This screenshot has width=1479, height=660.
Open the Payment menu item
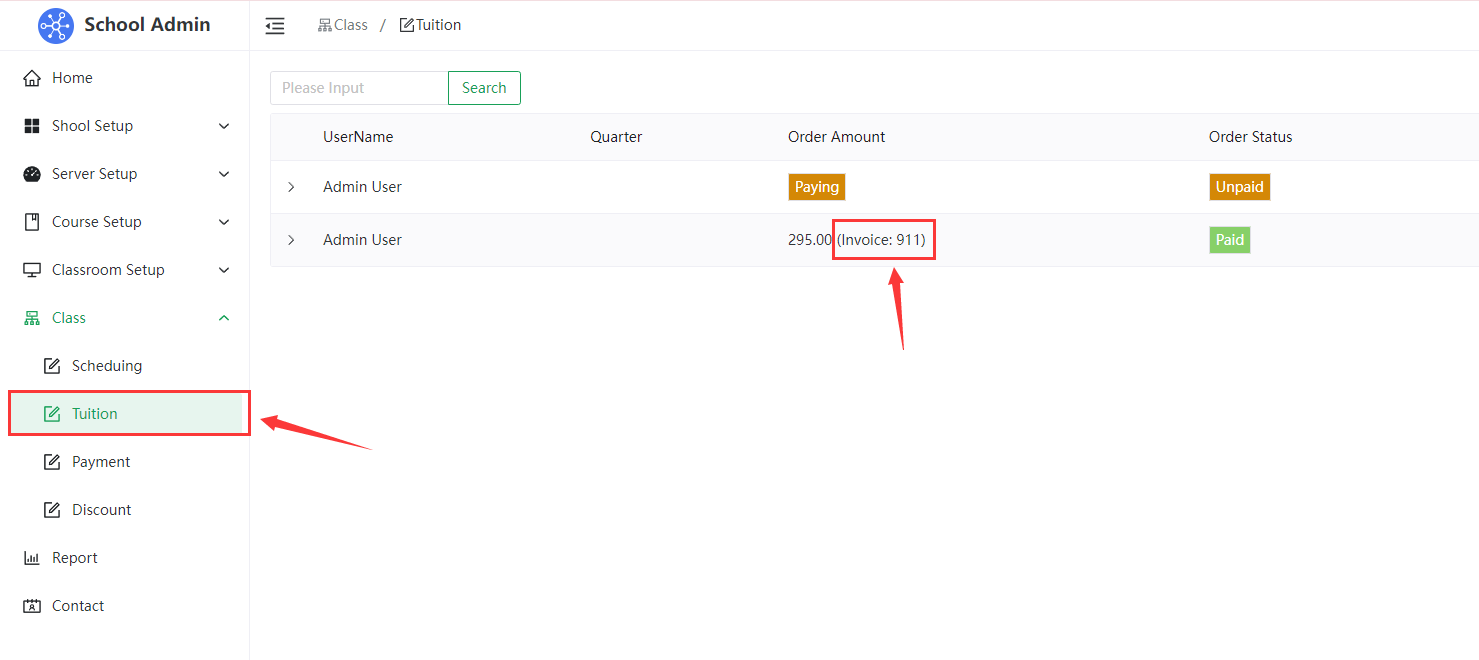(100, 462)
